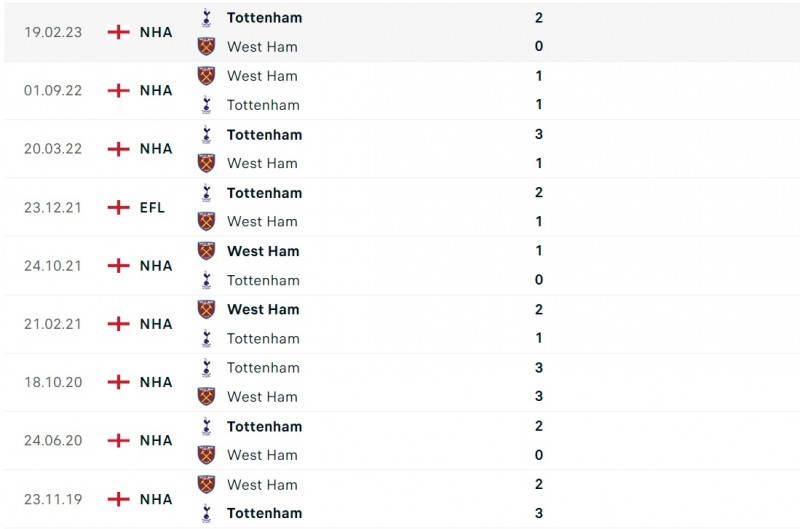This screenshot has width=800, height=529.
Task: Click NHA label for 19.02.23 match
Action: [x=156, y=32]
